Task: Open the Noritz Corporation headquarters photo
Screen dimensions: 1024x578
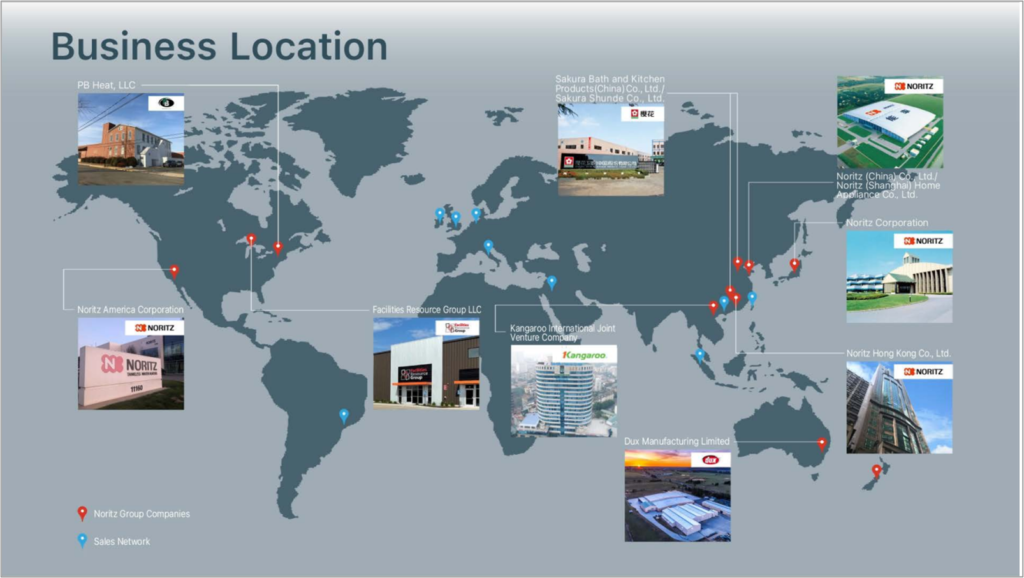Action: click(x=899, y=277)
